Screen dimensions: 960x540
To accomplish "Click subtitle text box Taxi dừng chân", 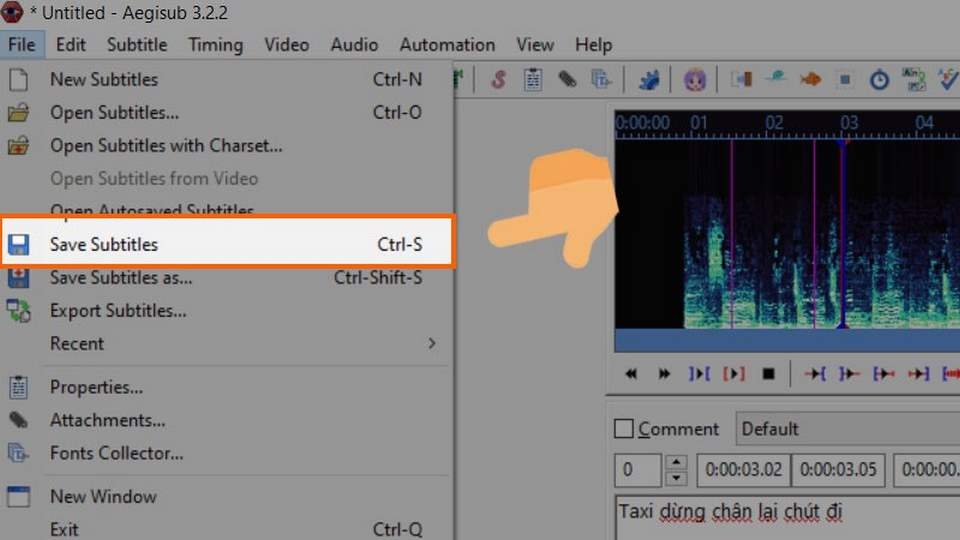I will [787, 517].
